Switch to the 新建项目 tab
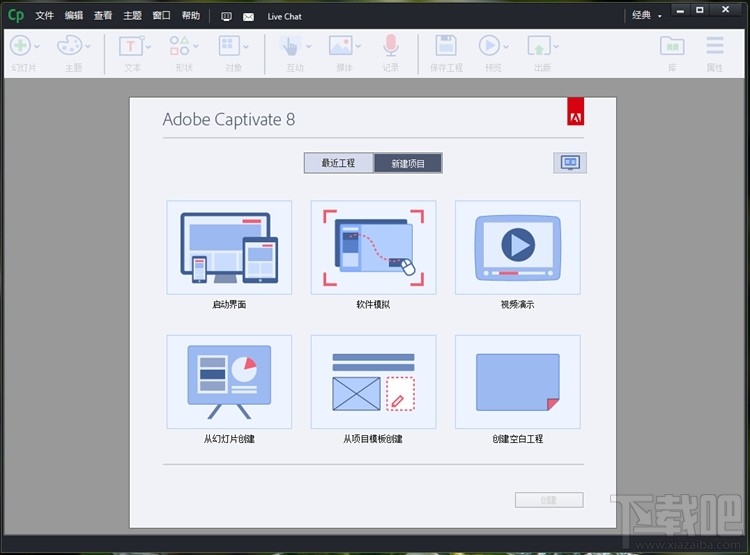 coord(408,163)
